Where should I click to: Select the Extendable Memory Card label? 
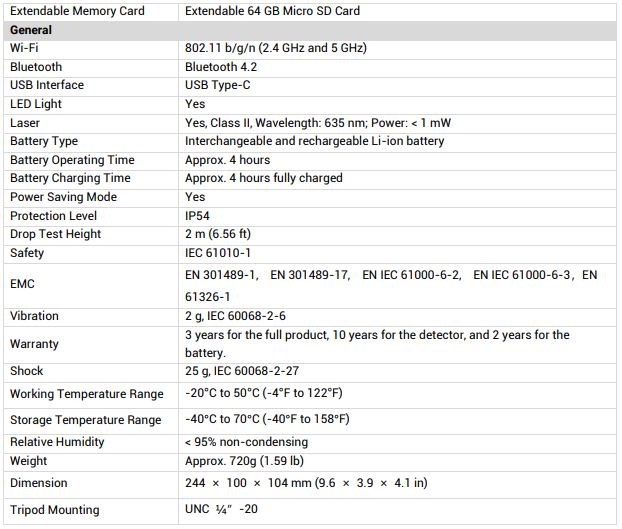point(77,11)
